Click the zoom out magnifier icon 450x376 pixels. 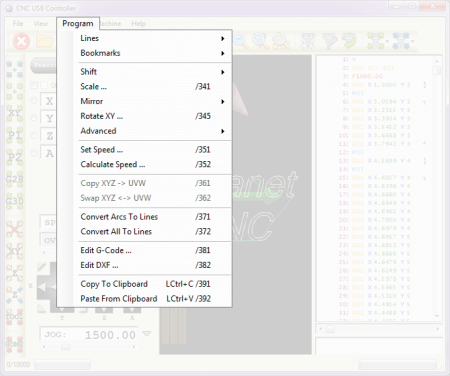(240, 41)
